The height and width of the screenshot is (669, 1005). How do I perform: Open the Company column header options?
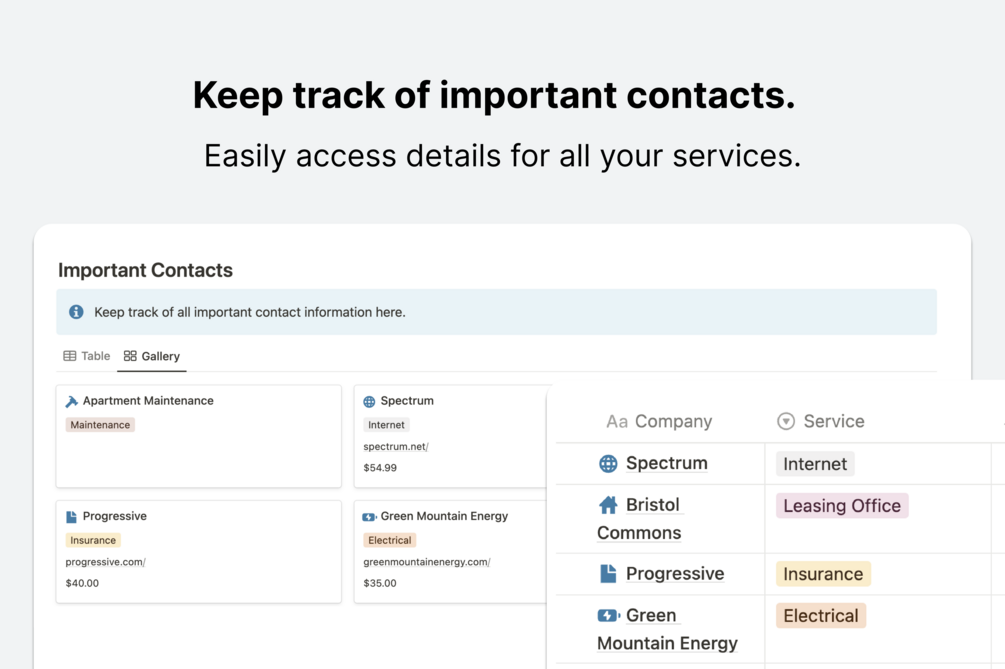[660, 421]
